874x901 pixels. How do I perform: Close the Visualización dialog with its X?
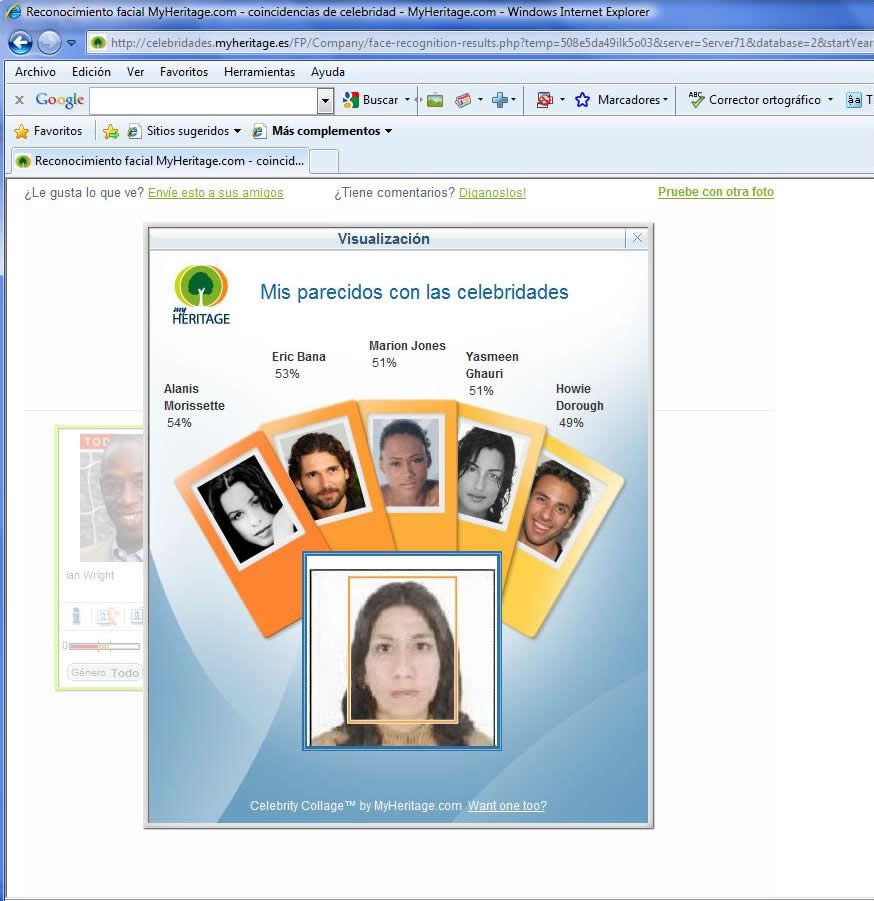click(637, 238)
